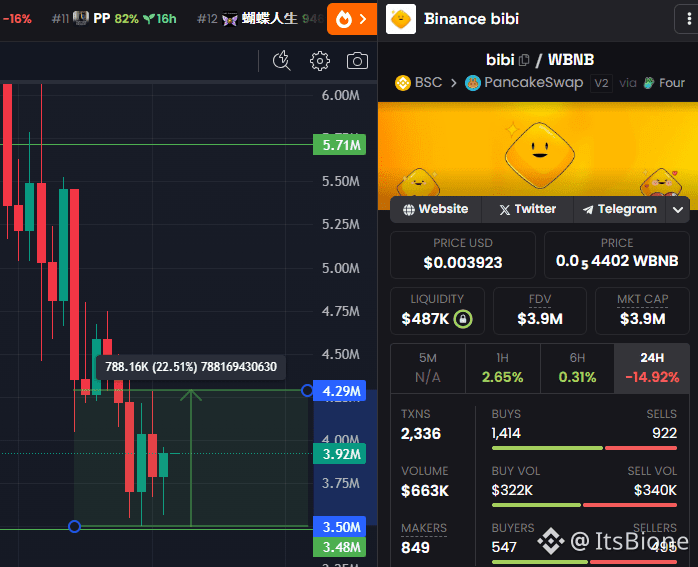
Task: Click the Four platform icon
Action: (x=649, y=83)
